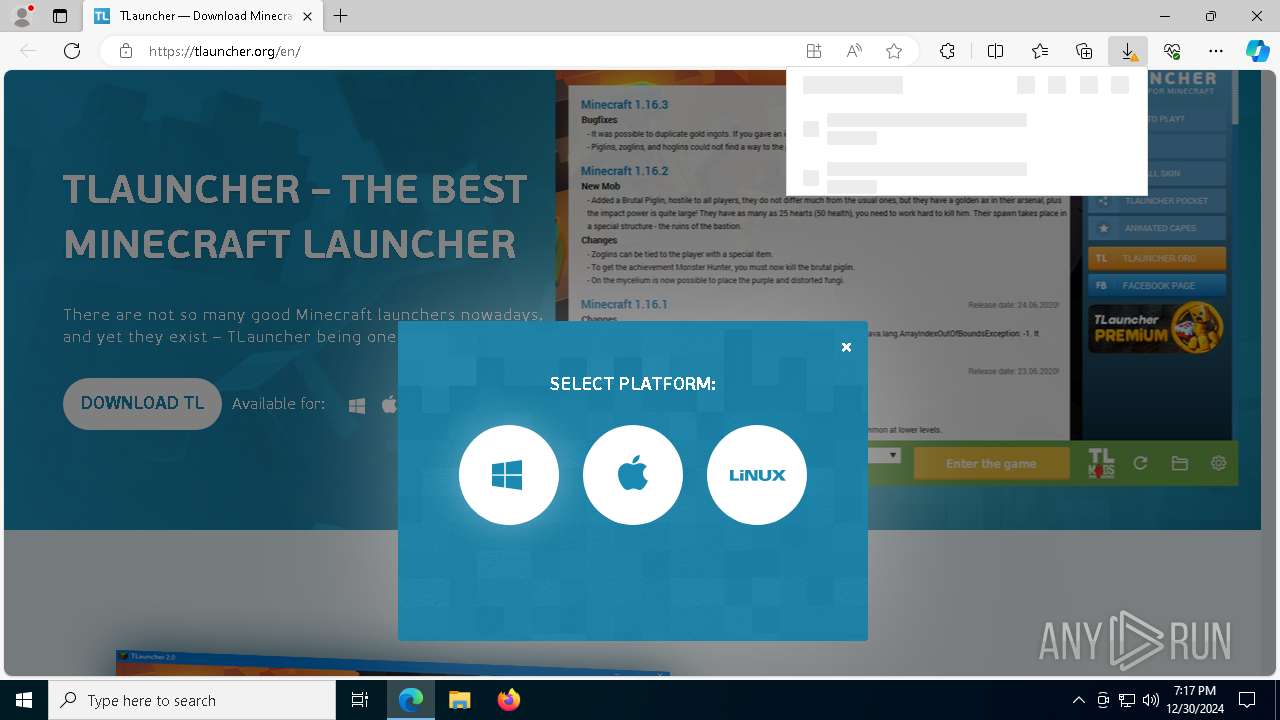Open File Explorer from the taskbar
The width and height of the screenshot is (1280, 720).
pos(459,700)
